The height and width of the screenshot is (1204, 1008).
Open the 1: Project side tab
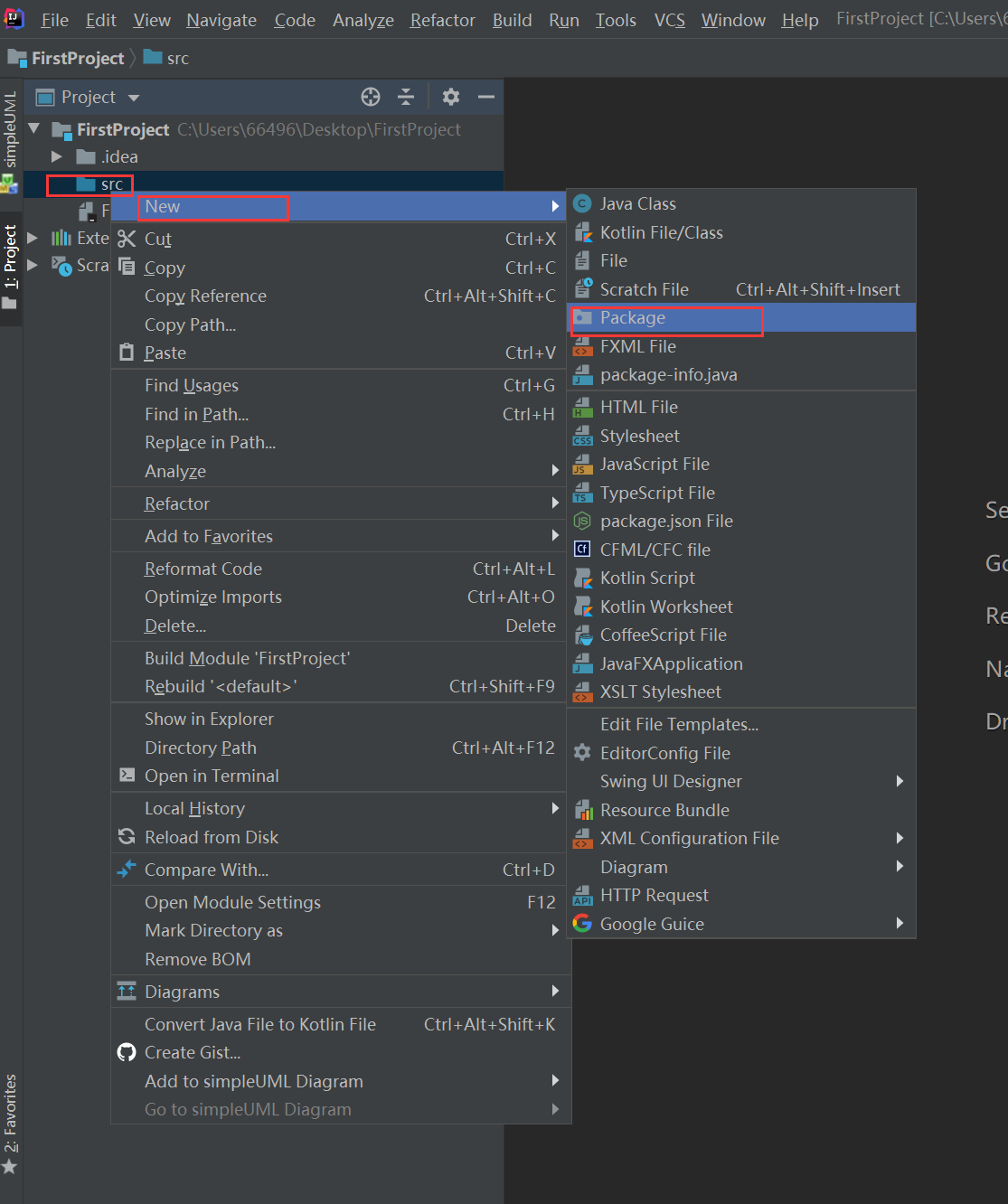click(11, 268)
